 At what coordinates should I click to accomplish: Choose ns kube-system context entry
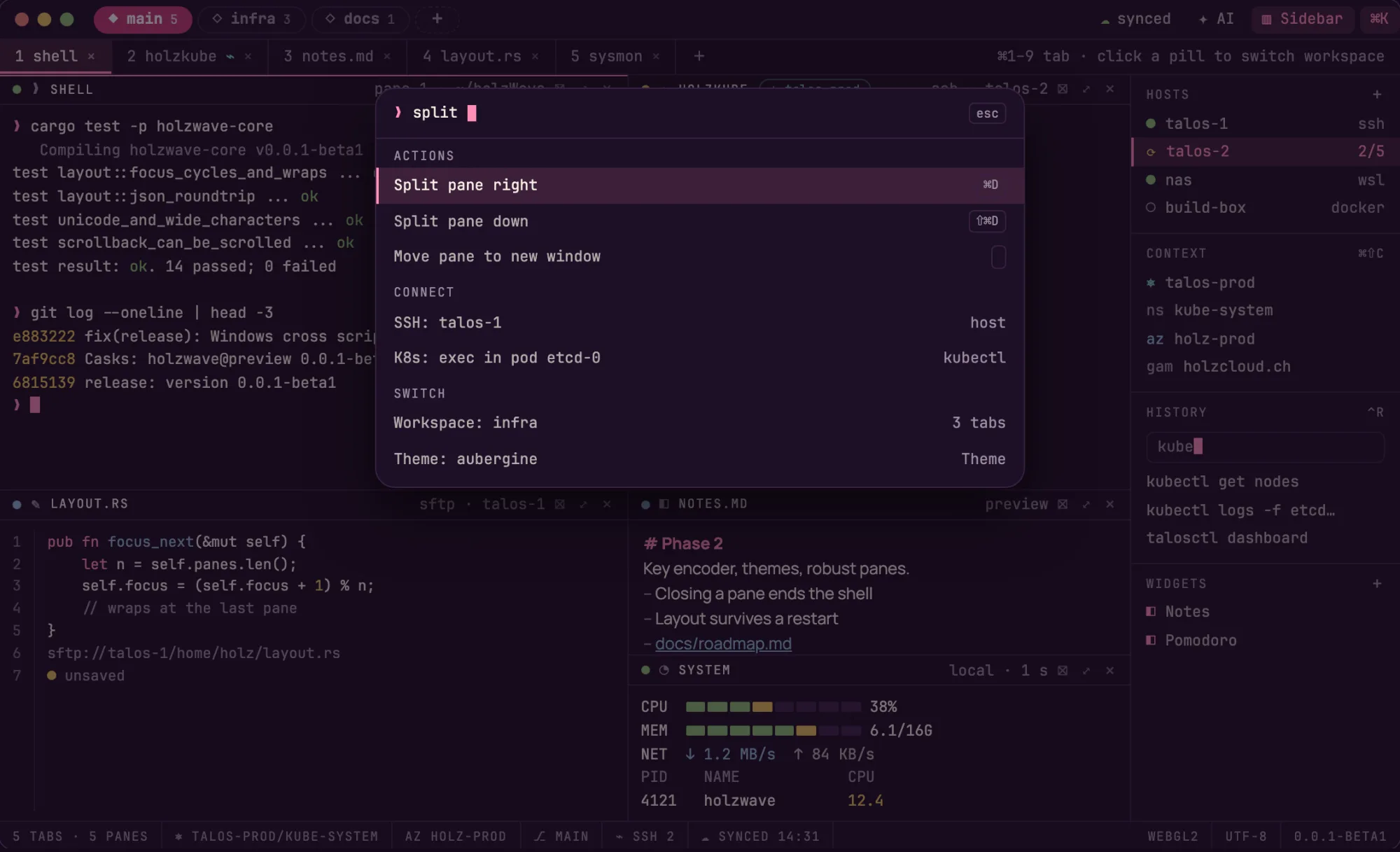click(1266, 310)
